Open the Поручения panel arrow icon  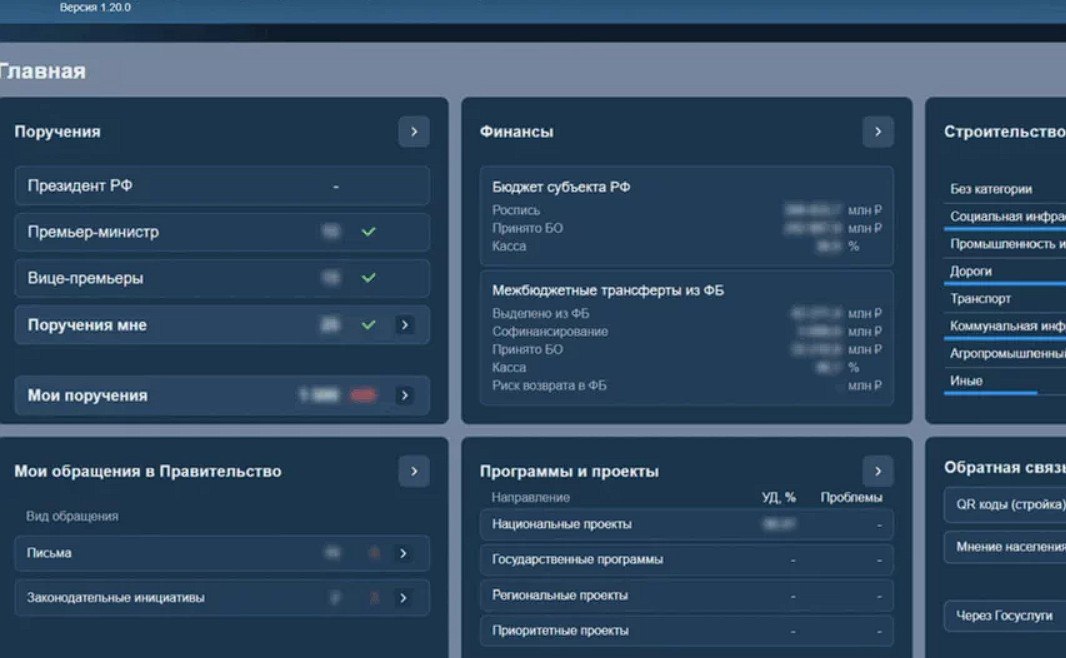click(x=413, y=131)
